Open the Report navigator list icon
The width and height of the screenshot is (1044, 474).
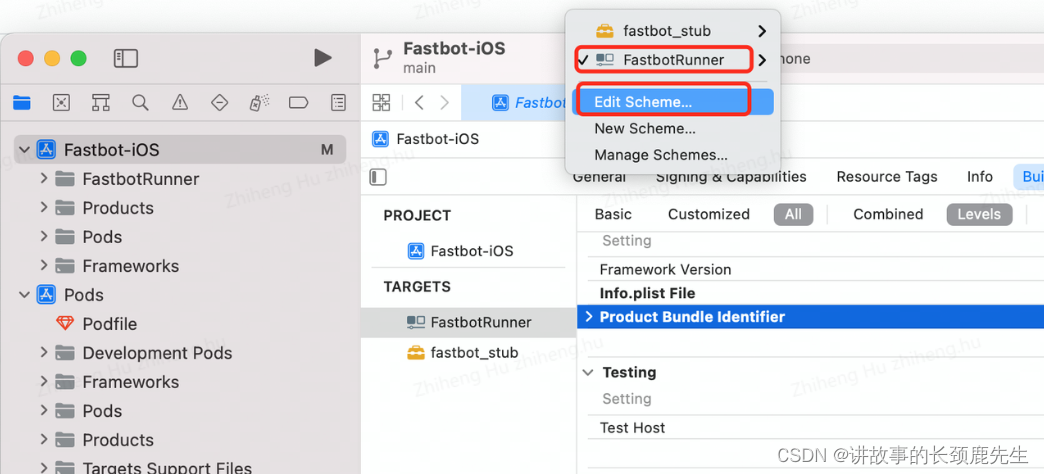(x=338, y=103)
